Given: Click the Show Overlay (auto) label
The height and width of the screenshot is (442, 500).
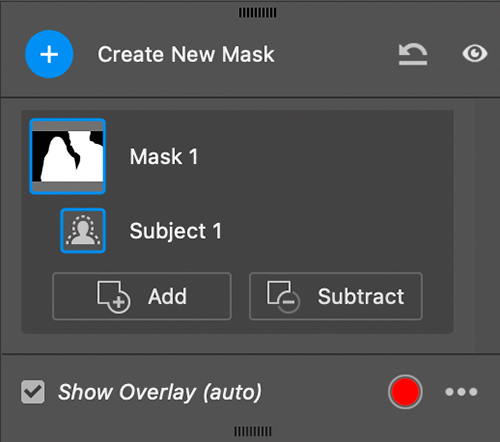Looking at the screenshot, I should pyautogui.click(x=160, y=392).
